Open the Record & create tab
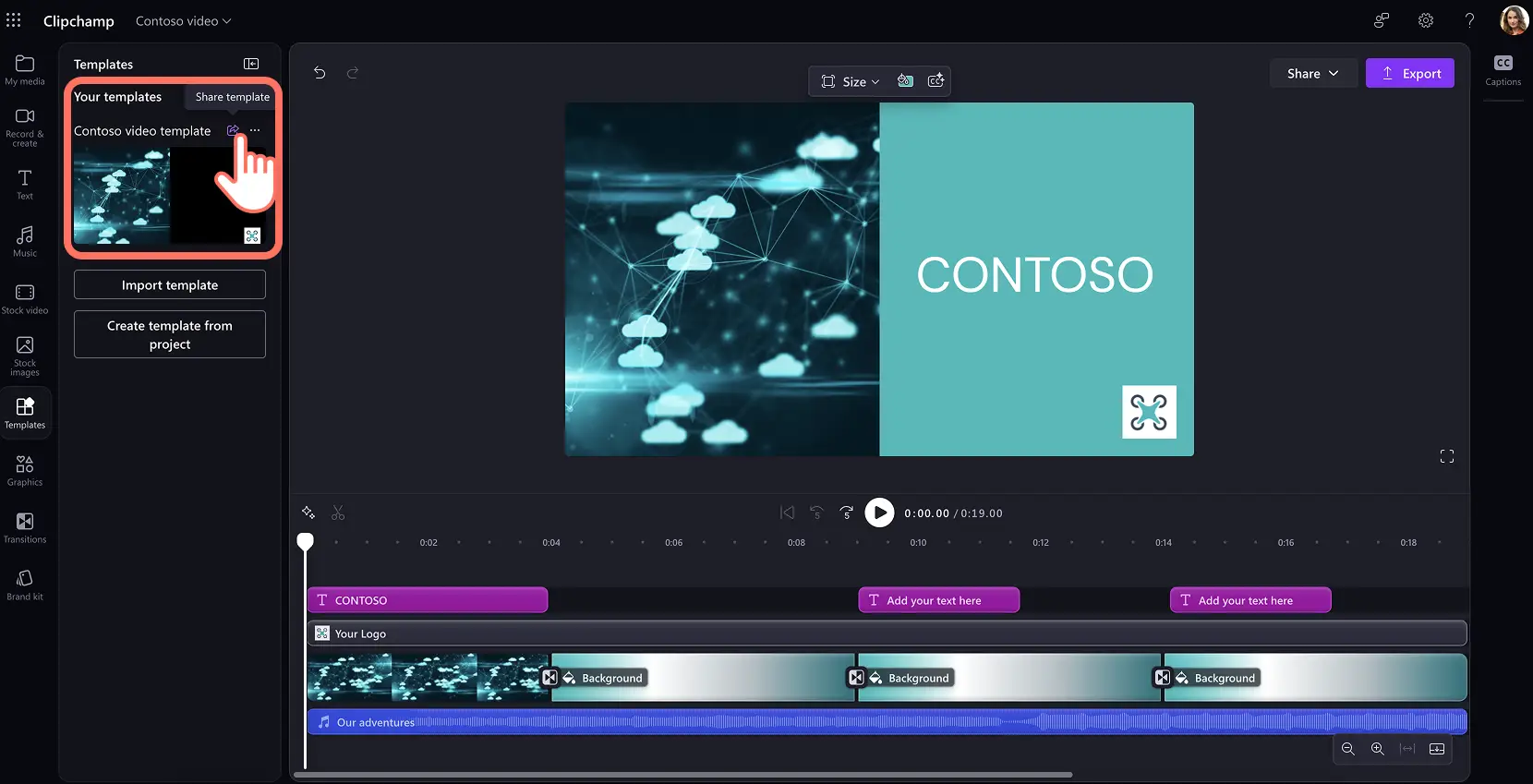This screenshot has width=1533, height=784. tap(25, 127)
